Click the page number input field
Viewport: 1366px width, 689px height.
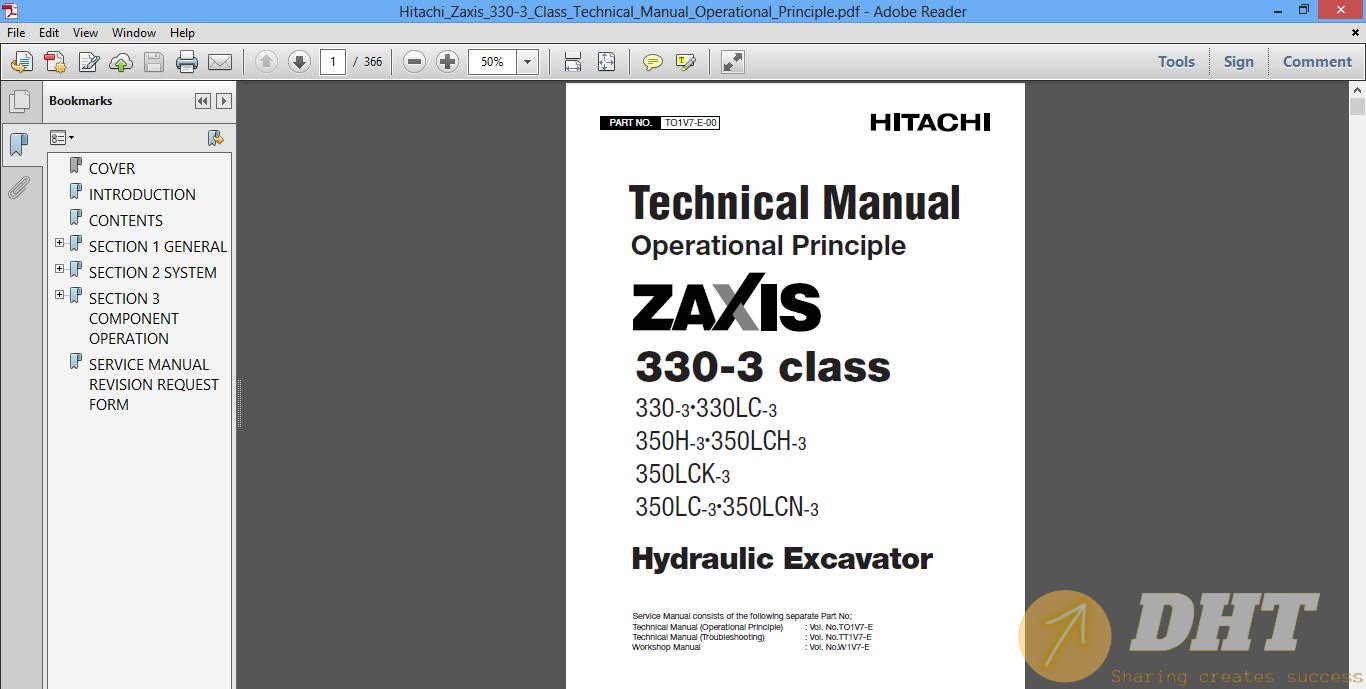click(x=333, y=62)
